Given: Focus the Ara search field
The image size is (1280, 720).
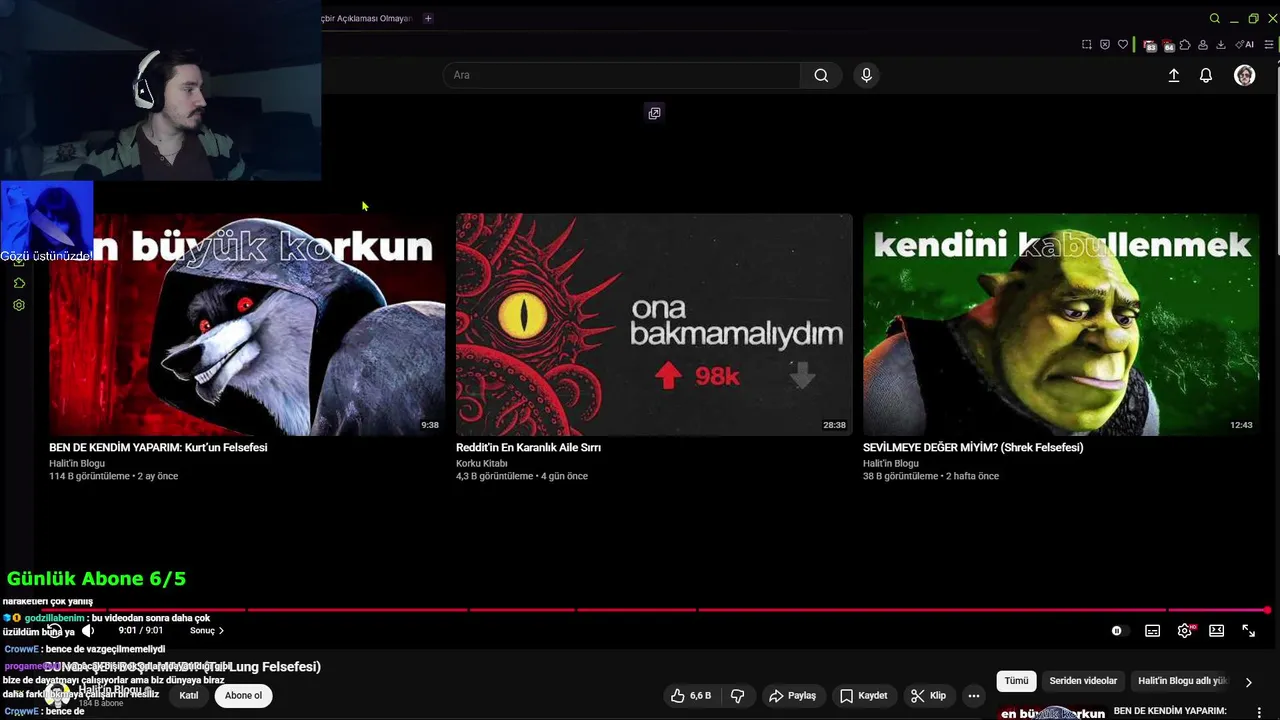Looking at the screenshot, I should pos(621,75).
